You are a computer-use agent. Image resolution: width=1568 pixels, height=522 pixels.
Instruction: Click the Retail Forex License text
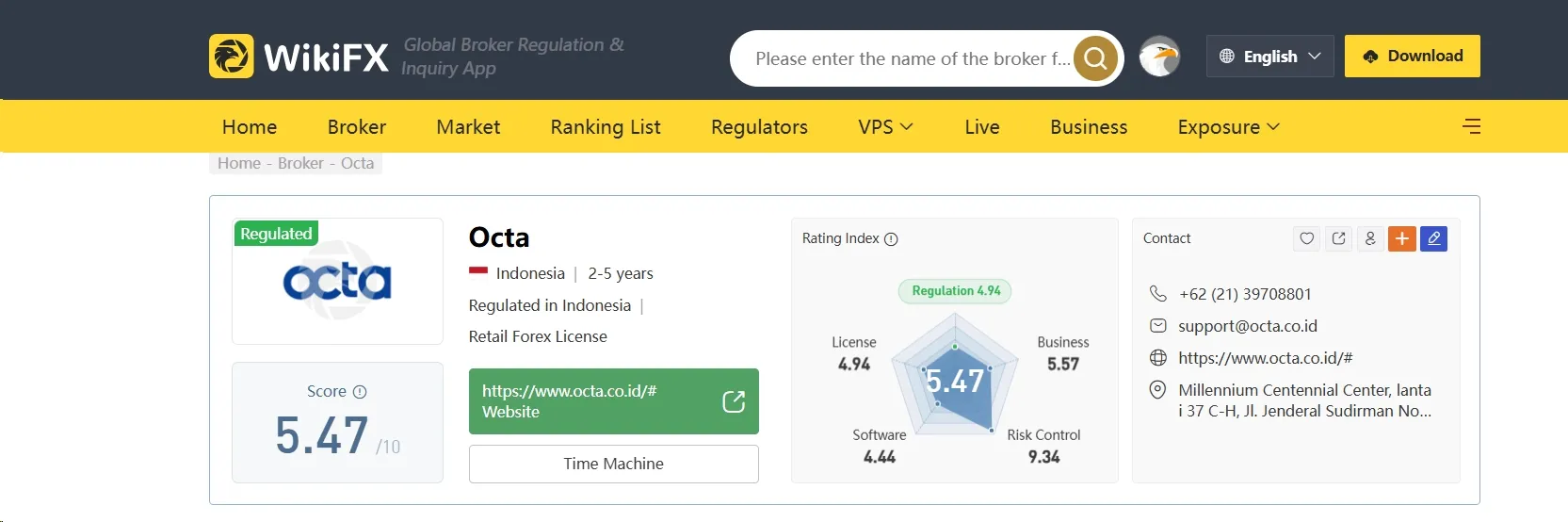tap(538, 336)
